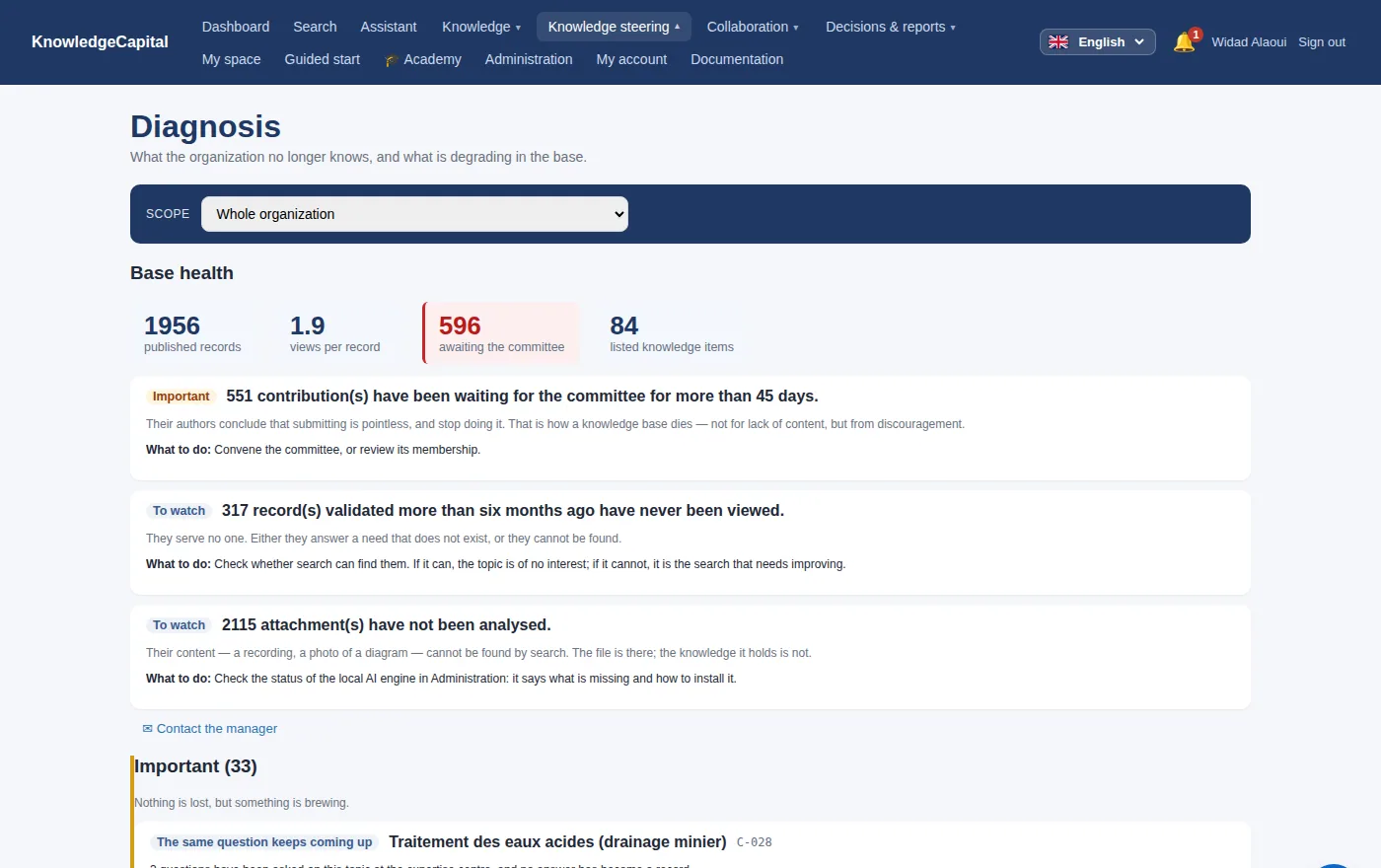This screenshot has height=868, width=1381.
Task: Expand the Collaboration menu
Action: [753, 27]
